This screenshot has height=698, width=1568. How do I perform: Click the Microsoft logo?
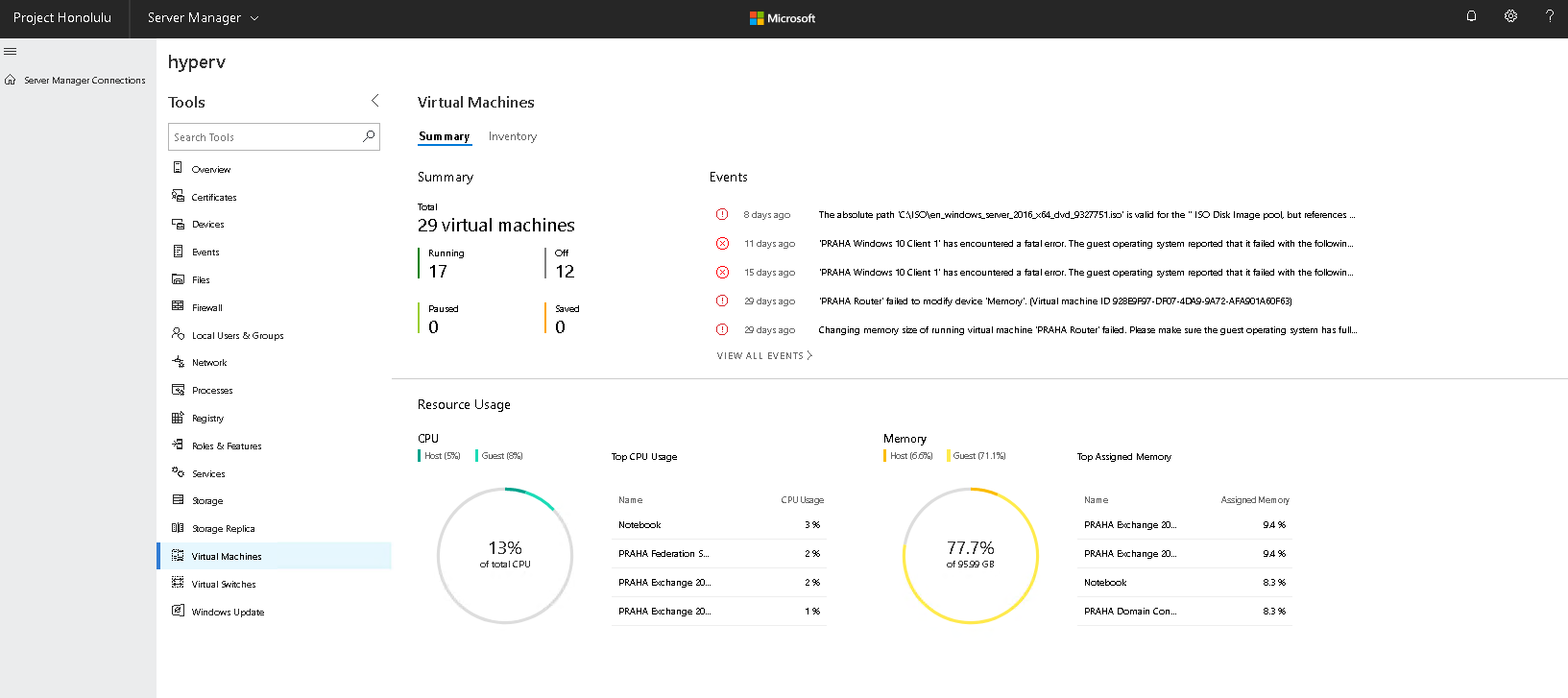click(x=783, y=18)
